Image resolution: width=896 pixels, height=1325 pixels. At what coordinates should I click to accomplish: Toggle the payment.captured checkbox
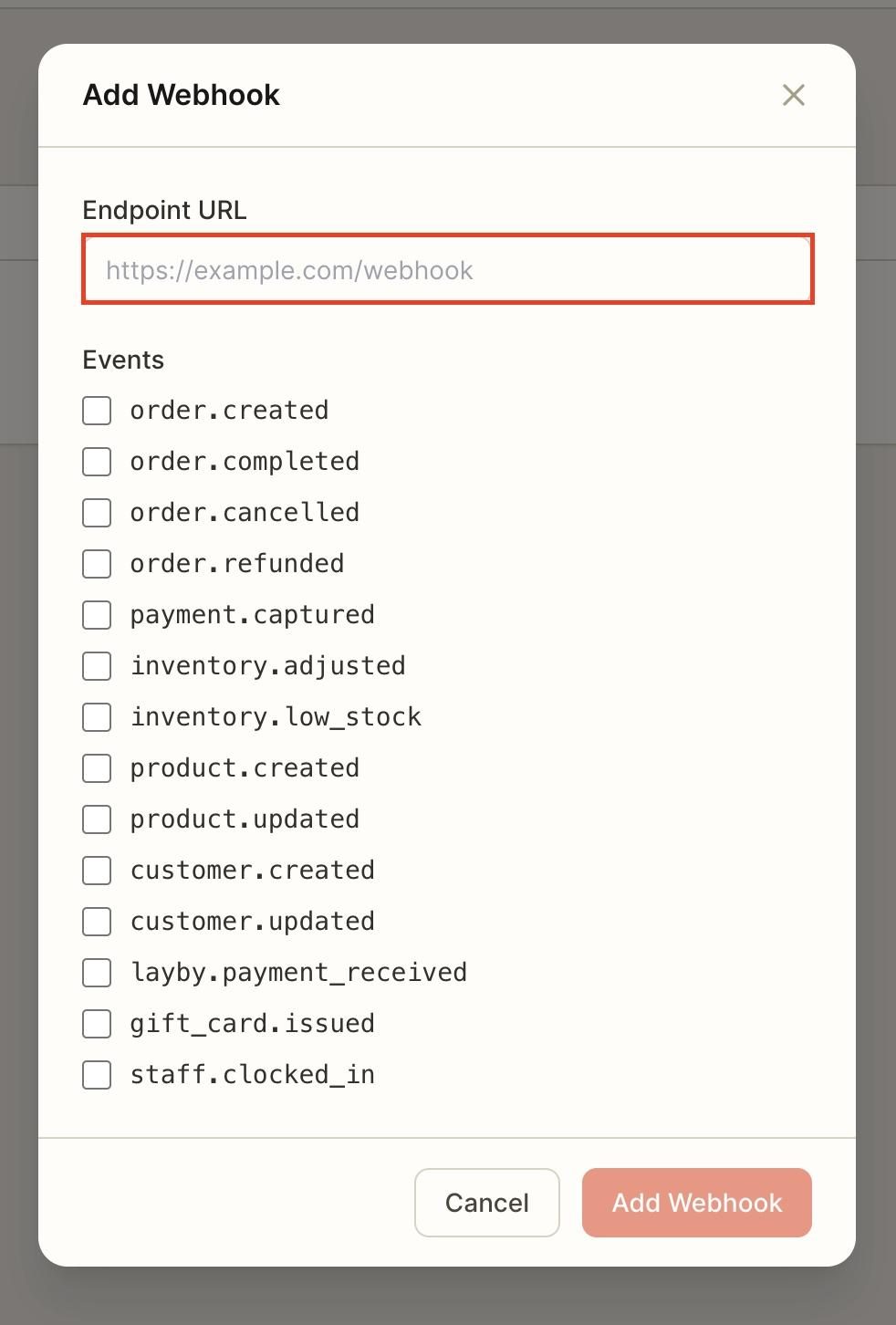97,615
